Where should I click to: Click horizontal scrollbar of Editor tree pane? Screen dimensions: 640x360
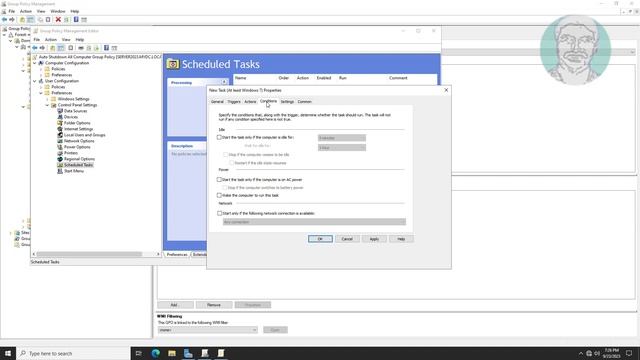click(x=89, y=254)
